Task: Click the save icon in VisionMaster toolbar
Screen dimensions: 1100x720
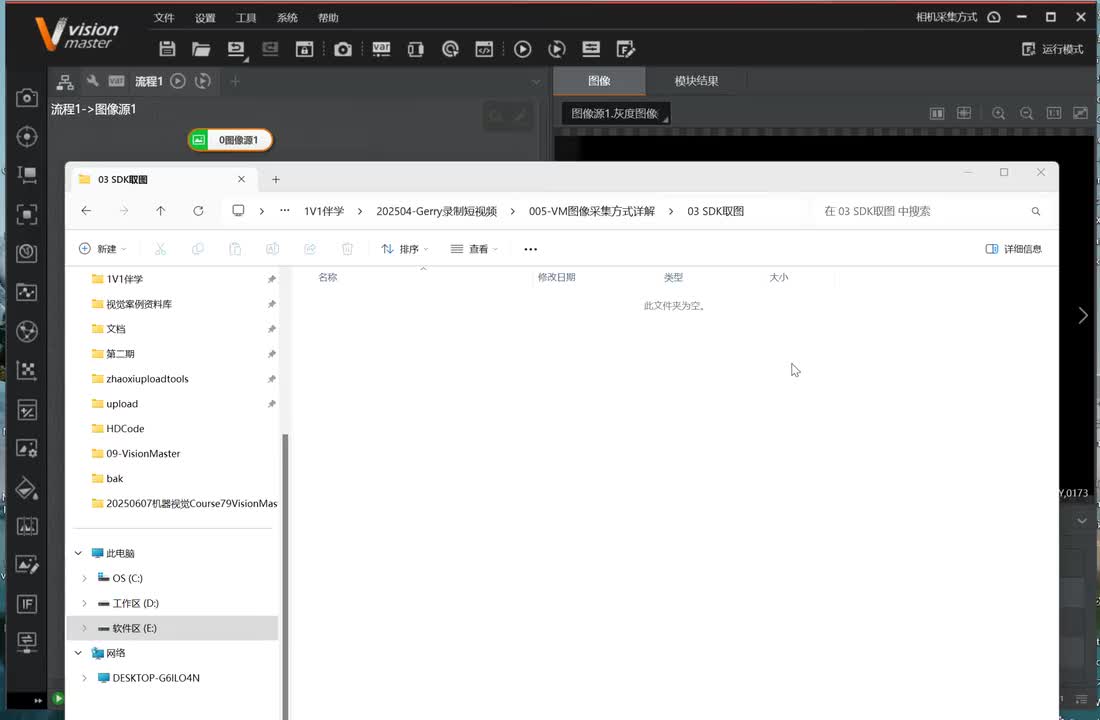Action: [x=167, y=48]
